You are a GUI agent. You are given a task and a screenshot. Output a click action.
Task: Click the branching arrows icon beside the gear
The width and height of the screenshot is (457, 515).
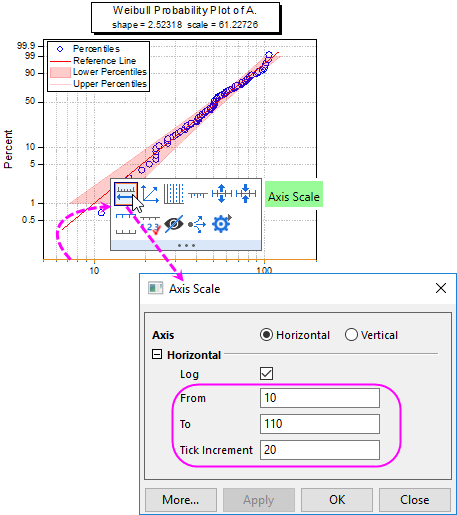pos(197,224)
